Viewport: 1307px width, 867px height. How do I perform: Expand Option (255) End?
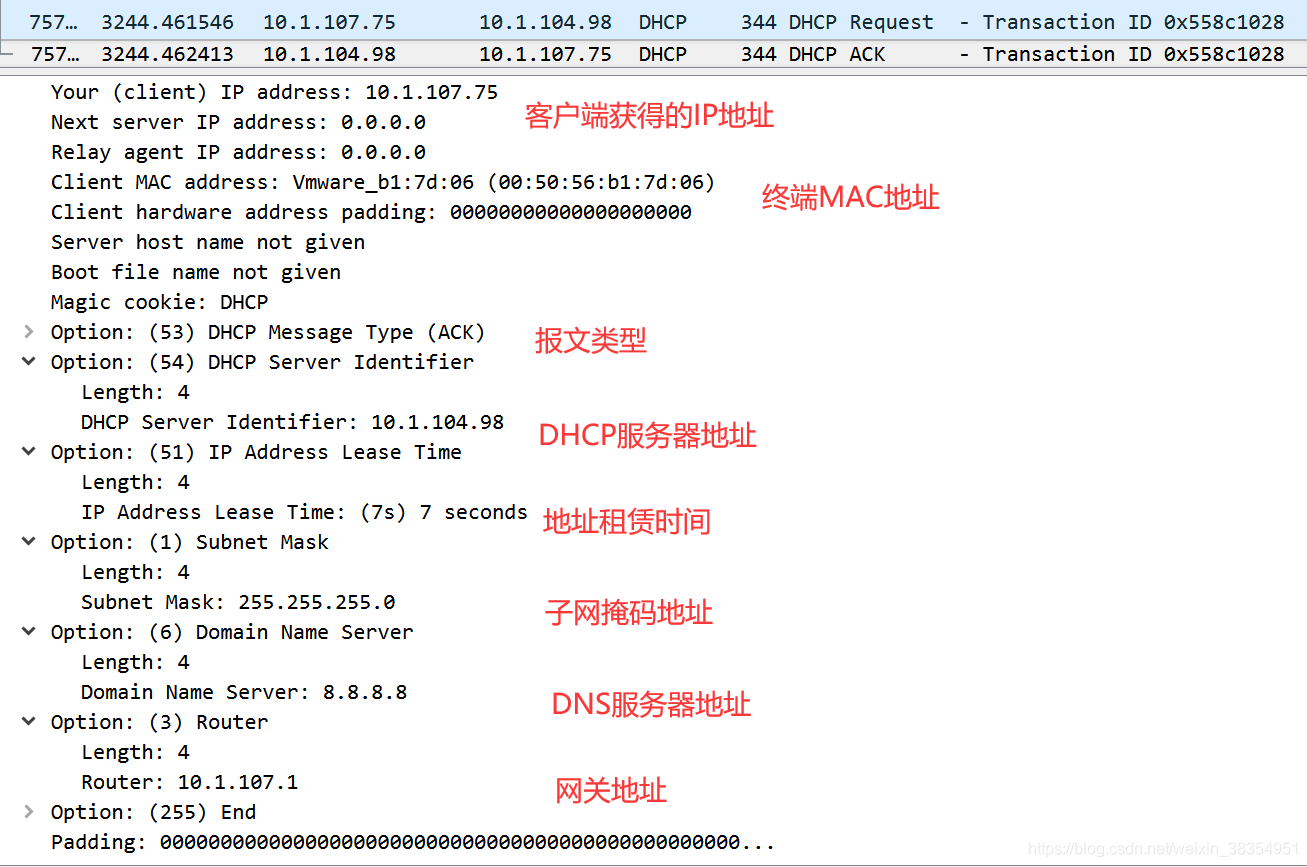(x=29, y=812)
